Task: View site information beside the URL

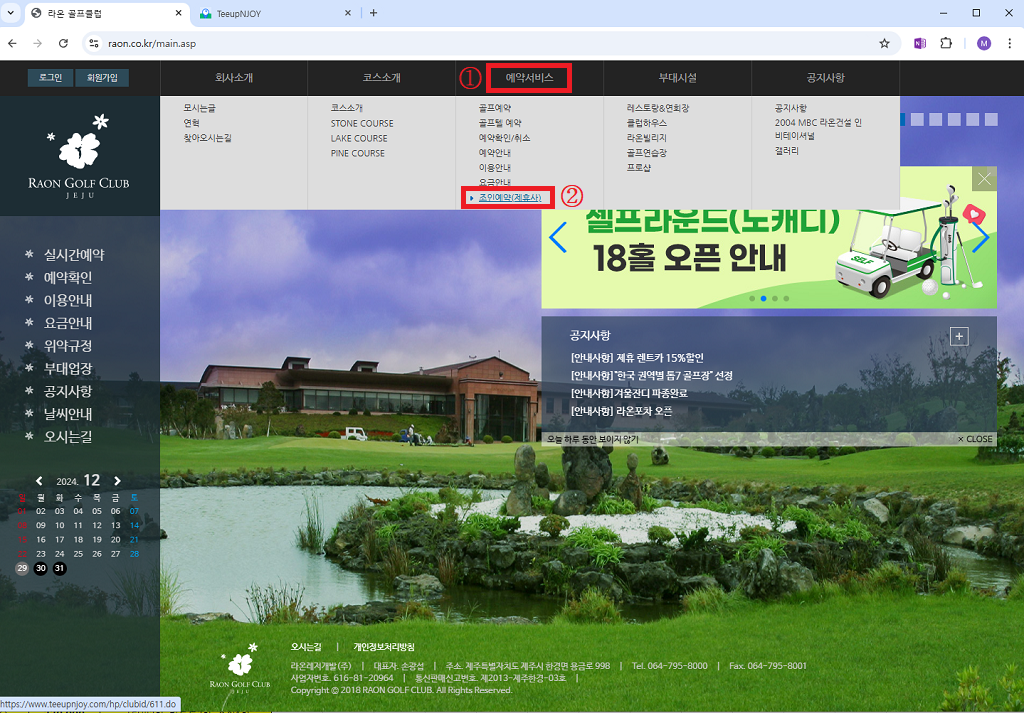Action: point(94,43)
